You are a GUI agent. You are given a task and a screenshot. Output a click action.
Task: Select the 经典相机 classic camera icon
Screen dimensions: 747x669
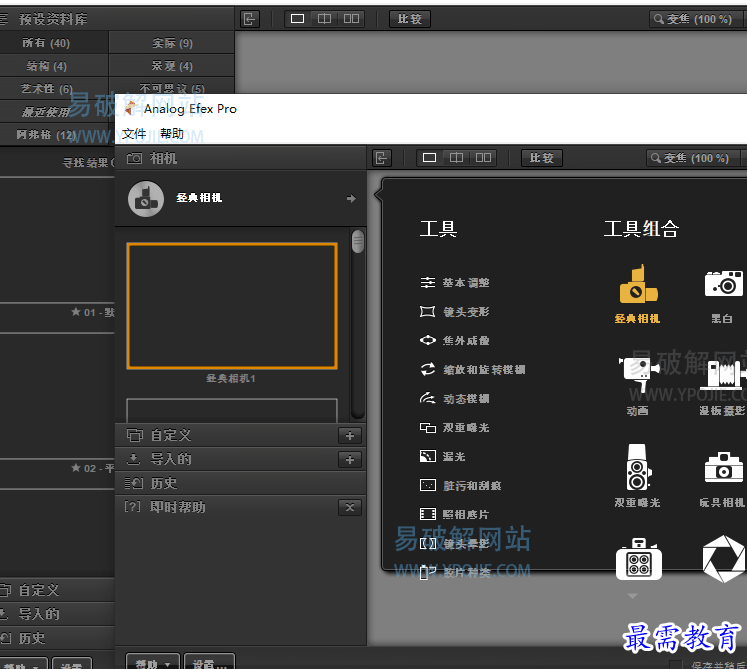point(637,285)
